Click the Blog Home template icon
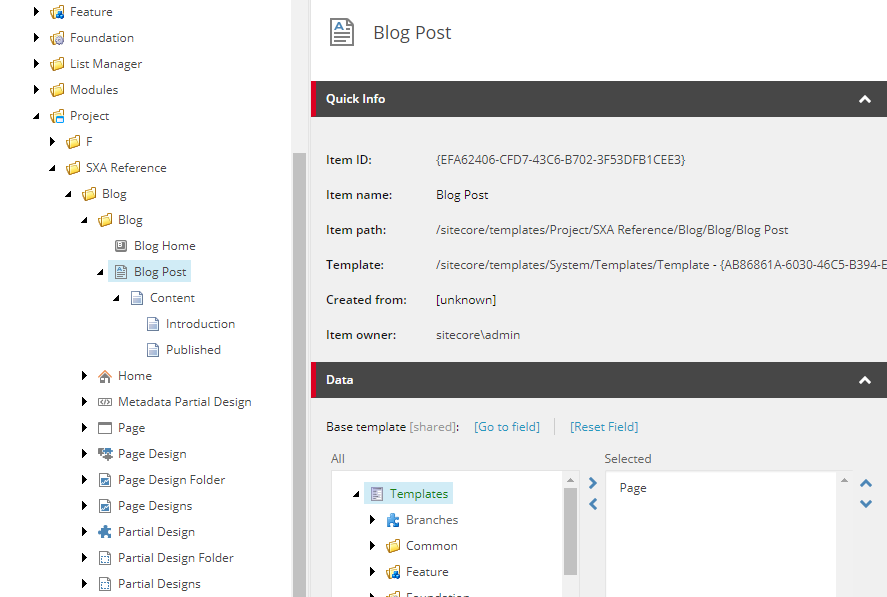The height and width of the screenshot is (597, 887). pos(121,246)
